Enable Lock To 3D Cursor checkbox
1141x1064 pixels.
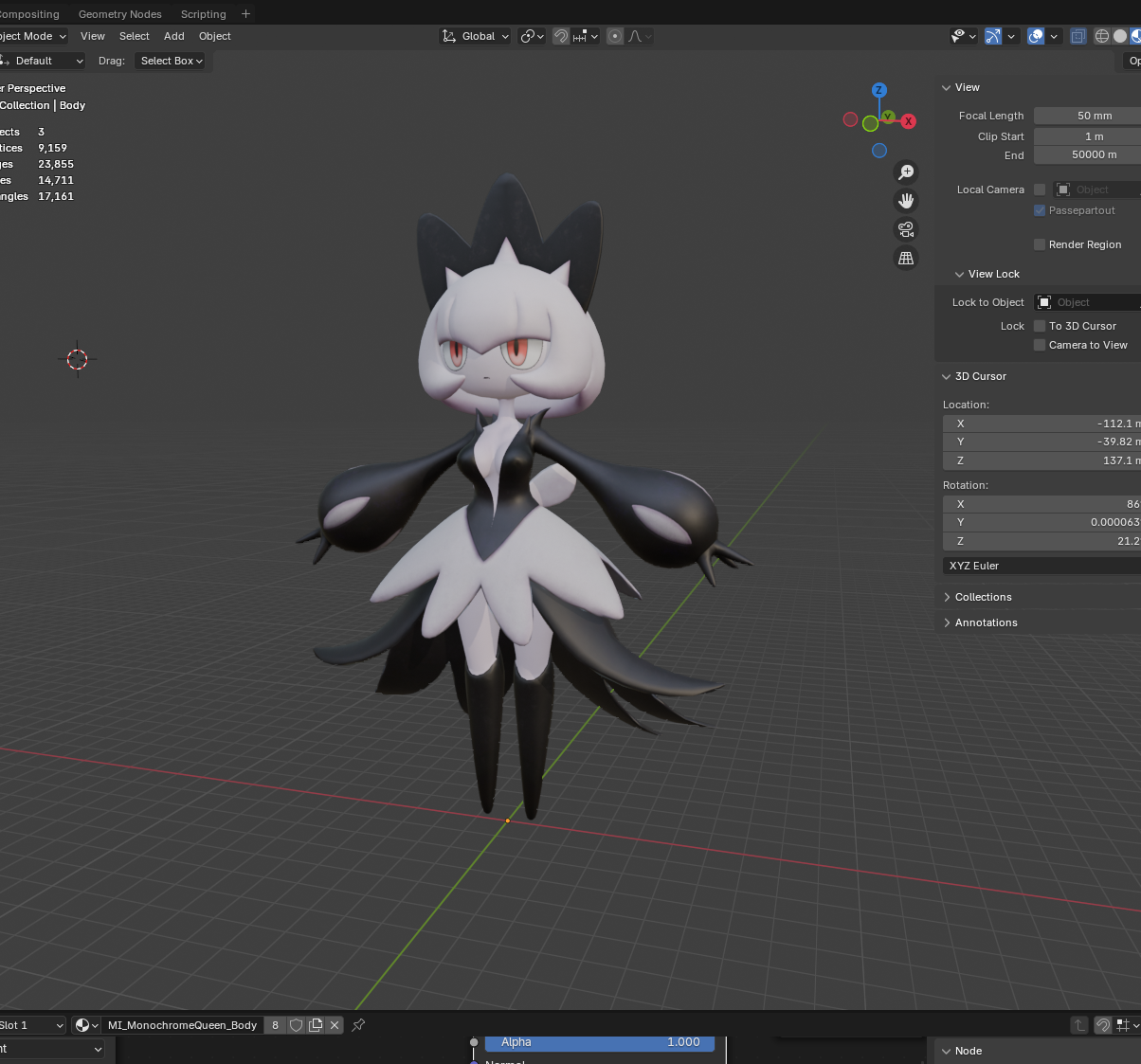1040,326
